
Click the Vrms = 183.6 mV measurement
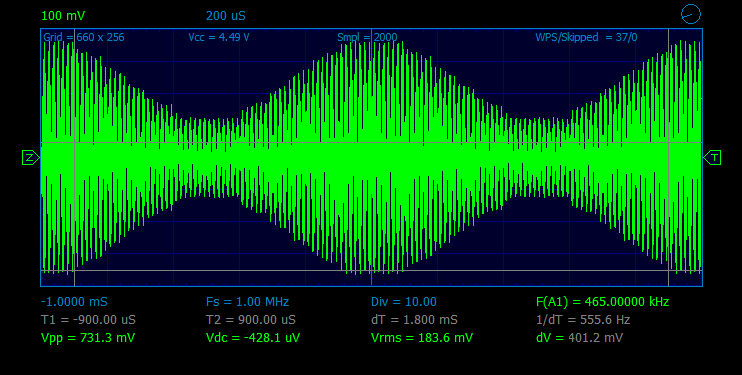(x=422, y=338)
